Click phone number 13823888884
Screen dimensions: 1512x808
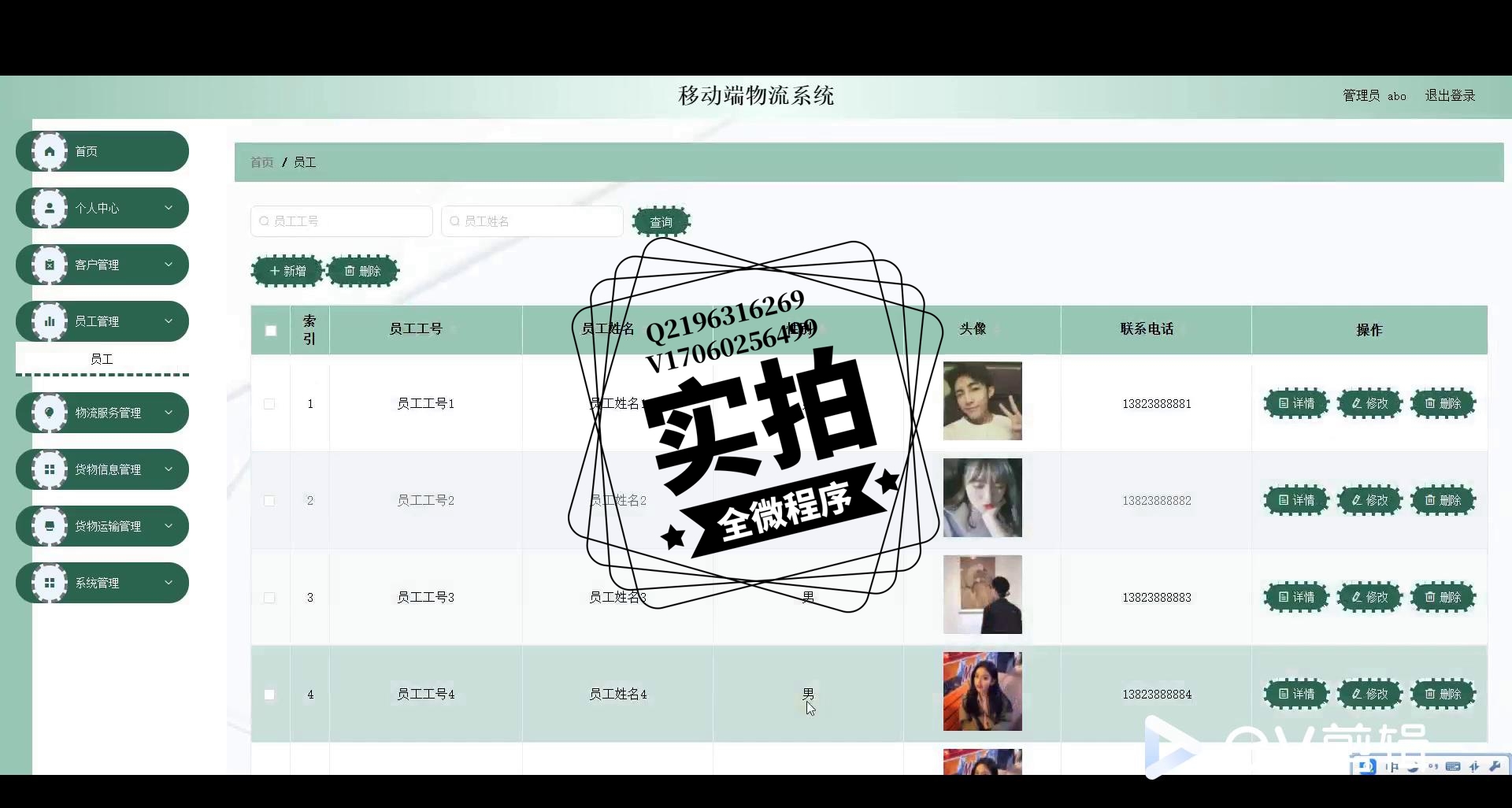pos(1157,695)
